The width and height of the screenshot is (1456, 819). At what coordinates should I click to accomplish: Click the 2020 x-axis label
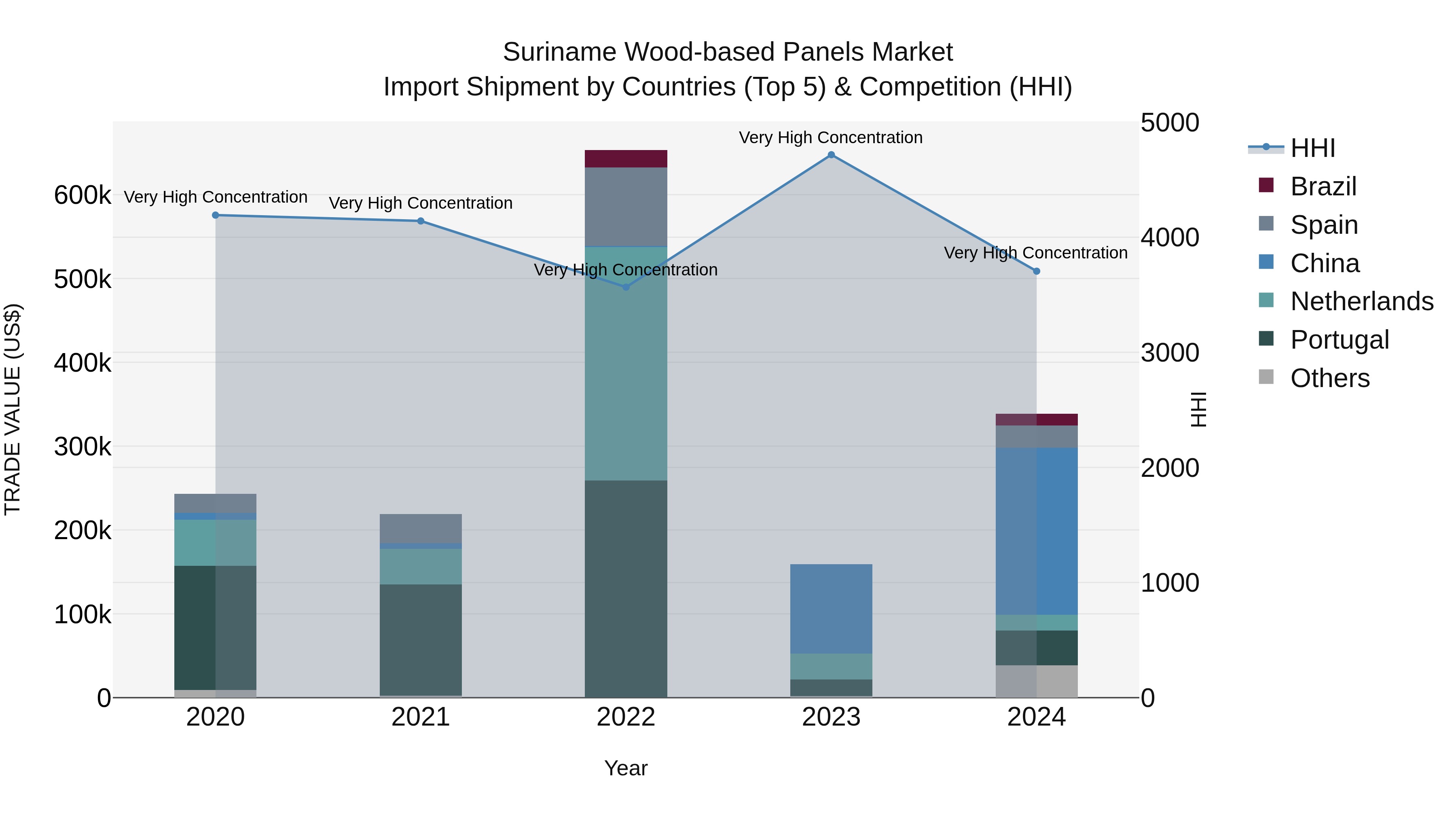(215, 717)
